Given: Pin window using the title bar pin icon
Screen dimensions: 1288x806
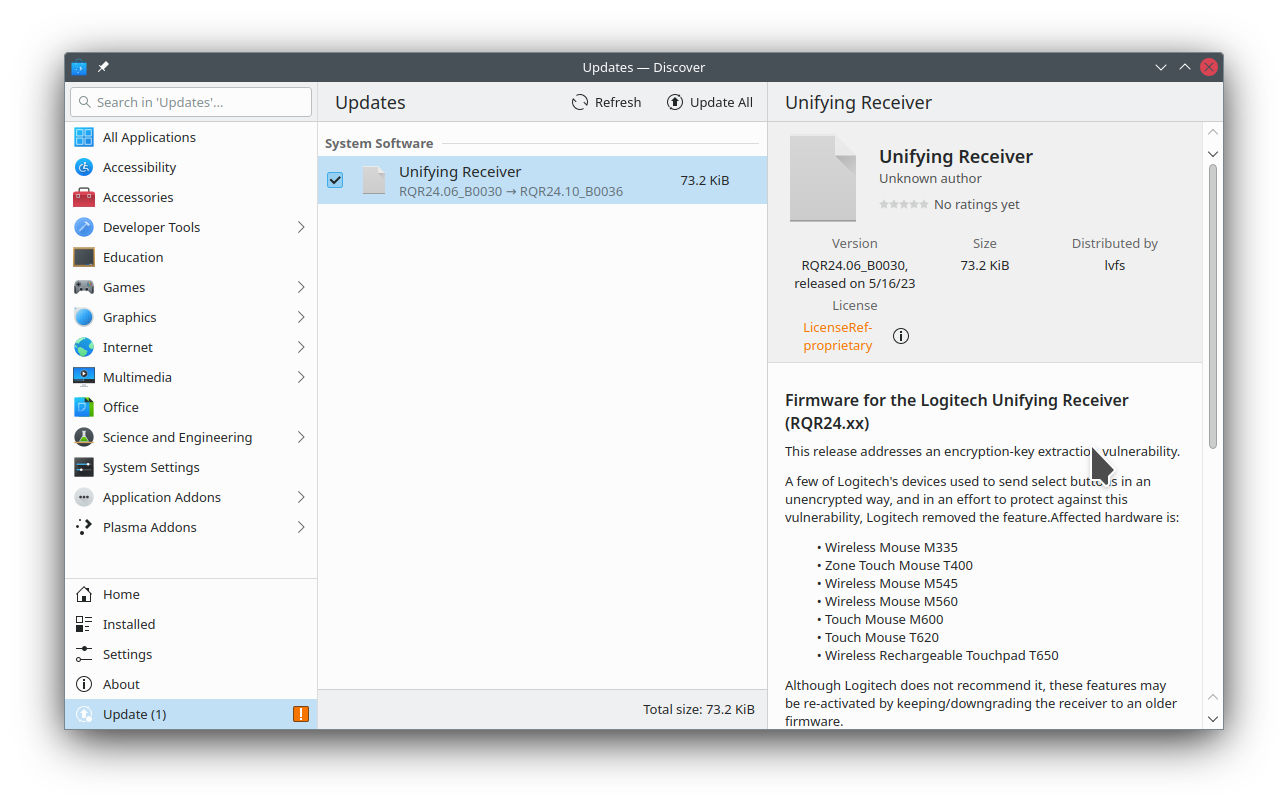Looking at the screenshot, I should point(103,67).
